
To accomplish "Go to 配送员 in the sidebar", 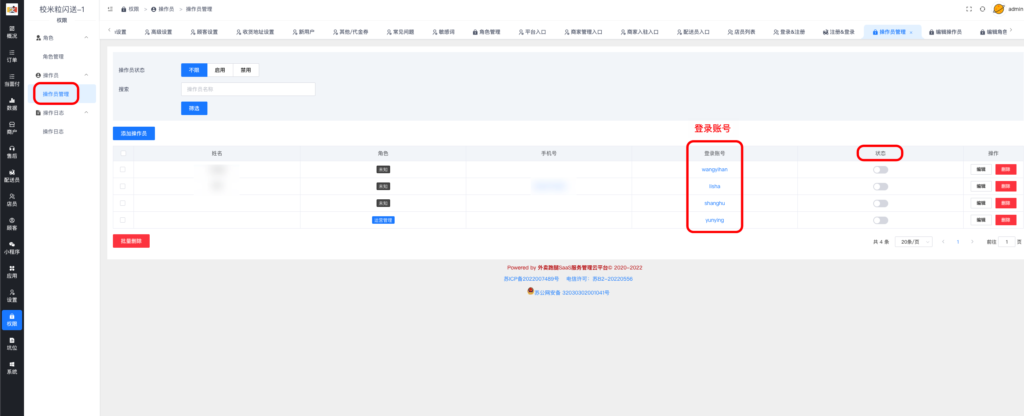I will point(11,176).
